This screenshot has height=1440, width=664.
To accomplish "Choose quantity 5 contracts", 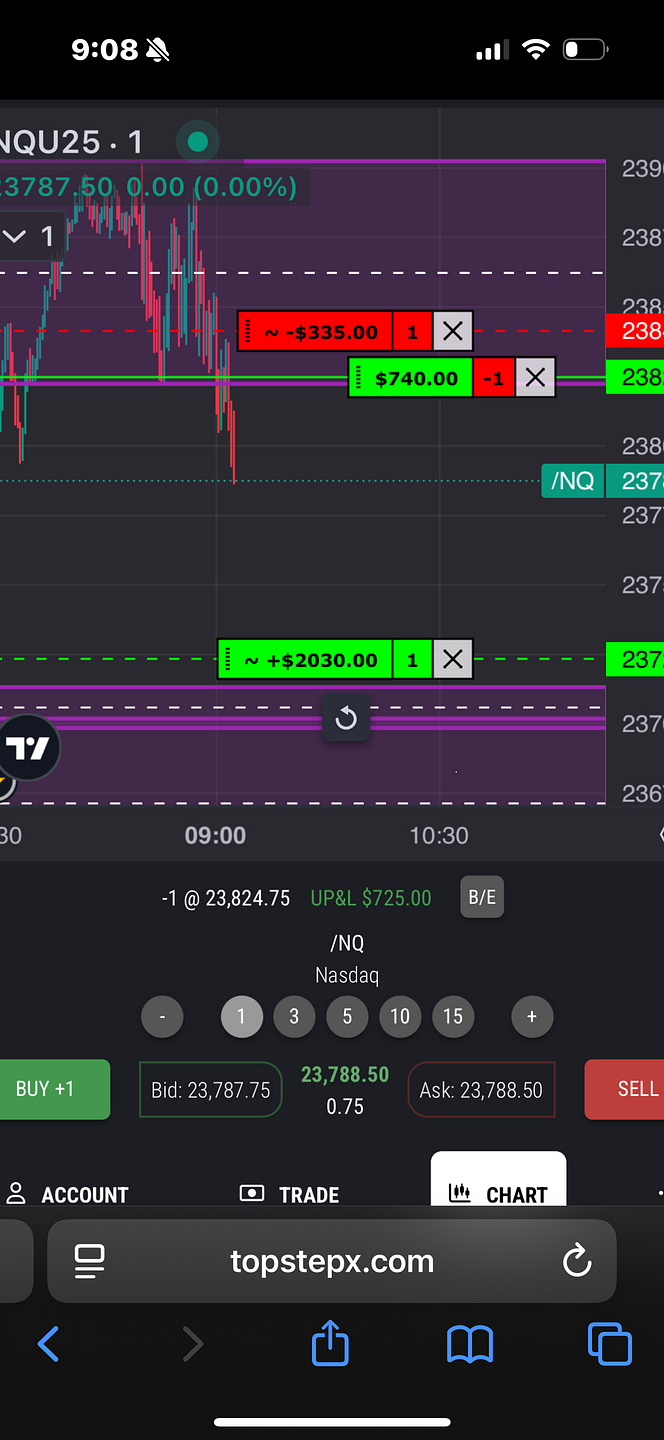I will (x=347, y=1017).
